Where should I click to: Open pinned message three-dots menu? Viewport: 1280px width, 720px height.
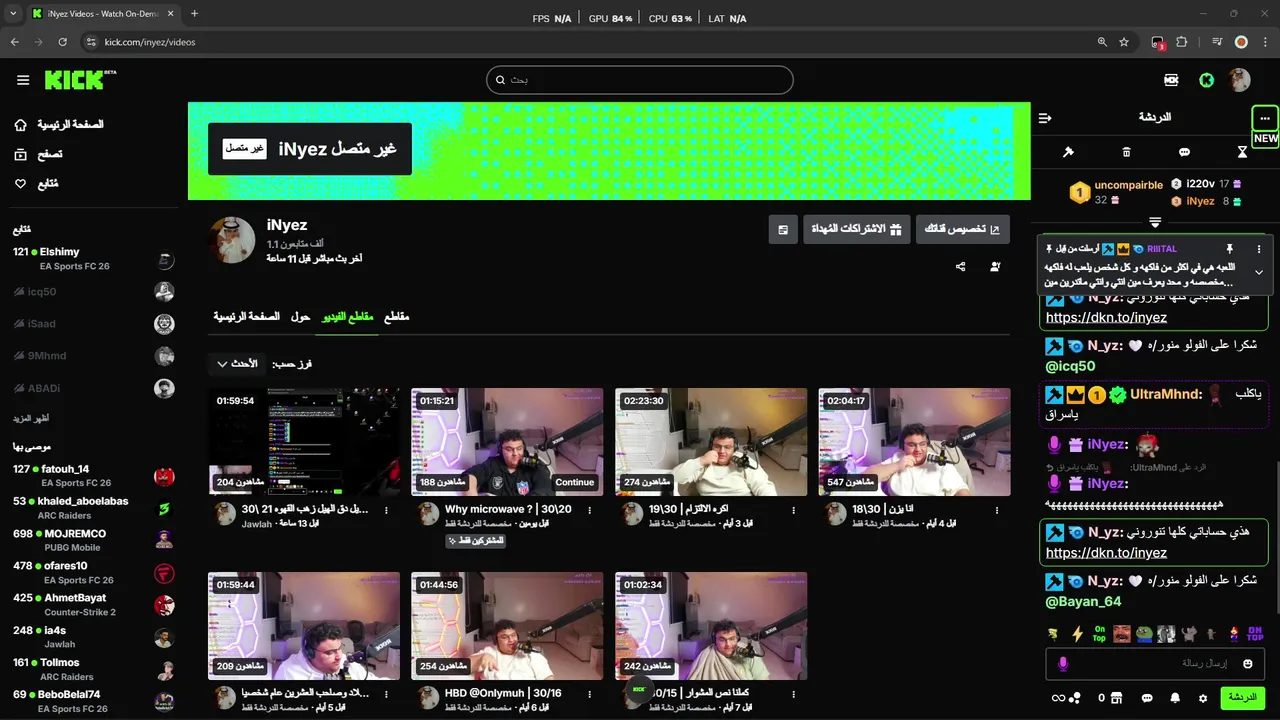pyautogui.click(x=1259, y=248)
